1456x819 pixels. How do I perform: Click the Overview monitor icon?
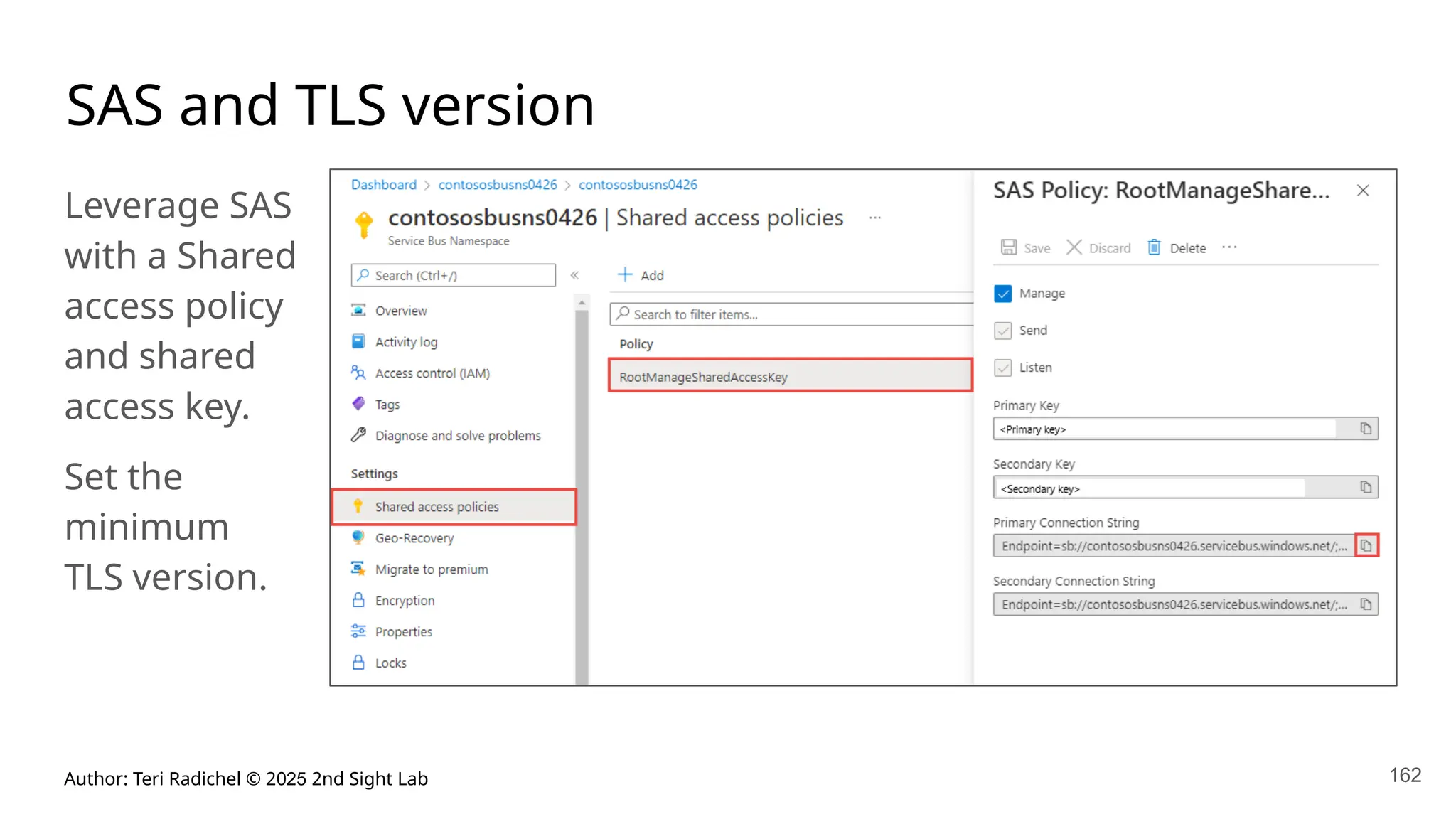click(359, 310)
